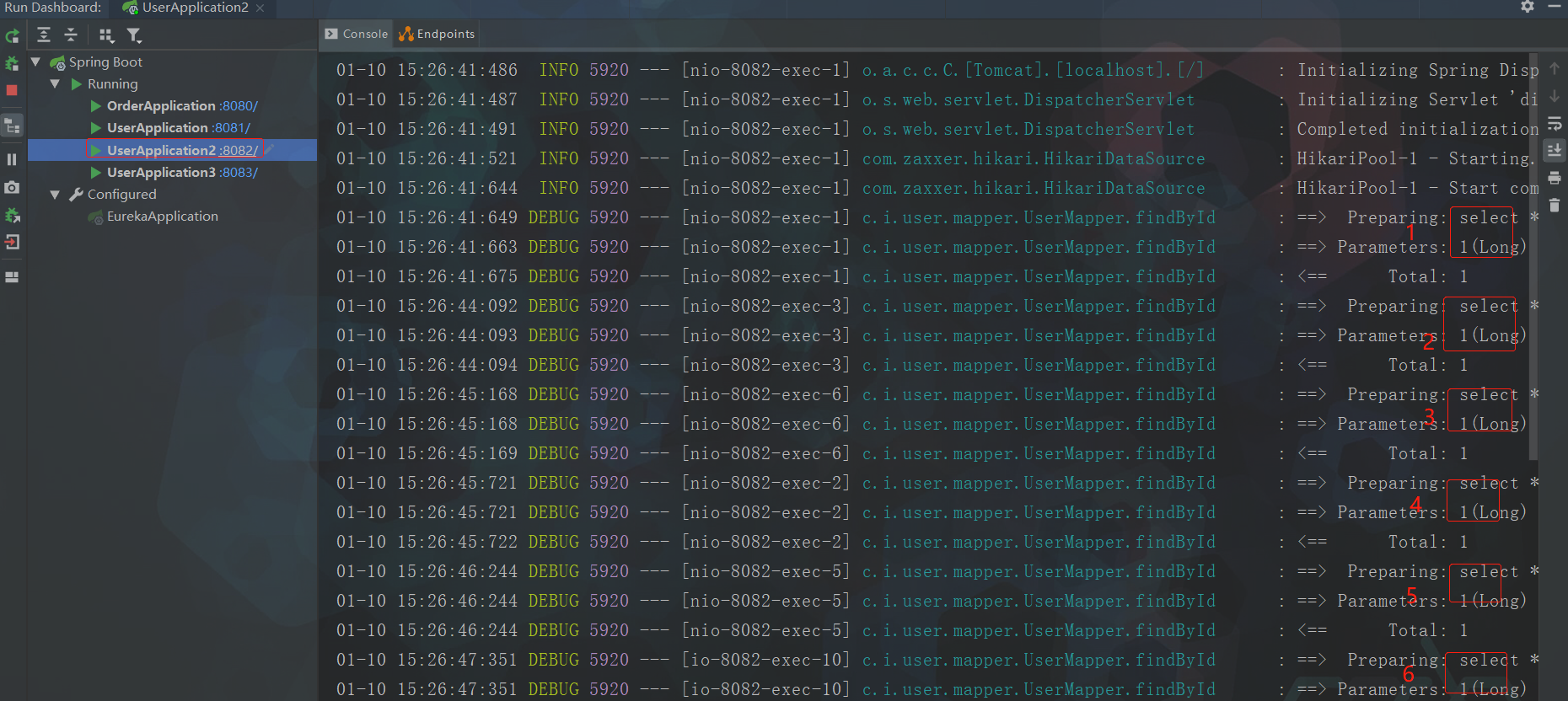This screenshot has width=1568, height=701.
Task: Click the HikariPool-1 - Starting log line
Action: [937, 158]
